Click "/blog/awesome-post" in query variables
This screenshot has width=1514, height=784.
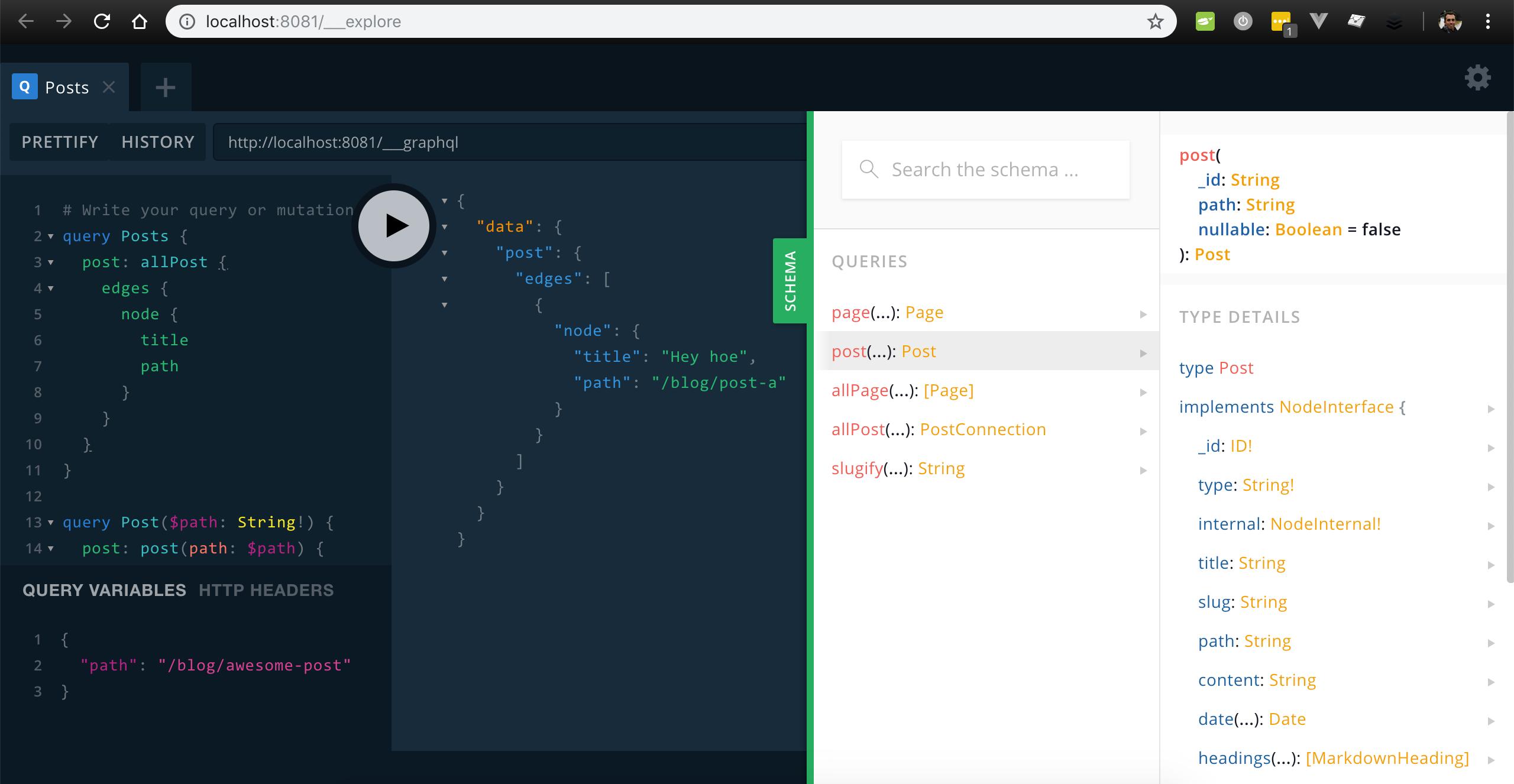tap(254, 666)
